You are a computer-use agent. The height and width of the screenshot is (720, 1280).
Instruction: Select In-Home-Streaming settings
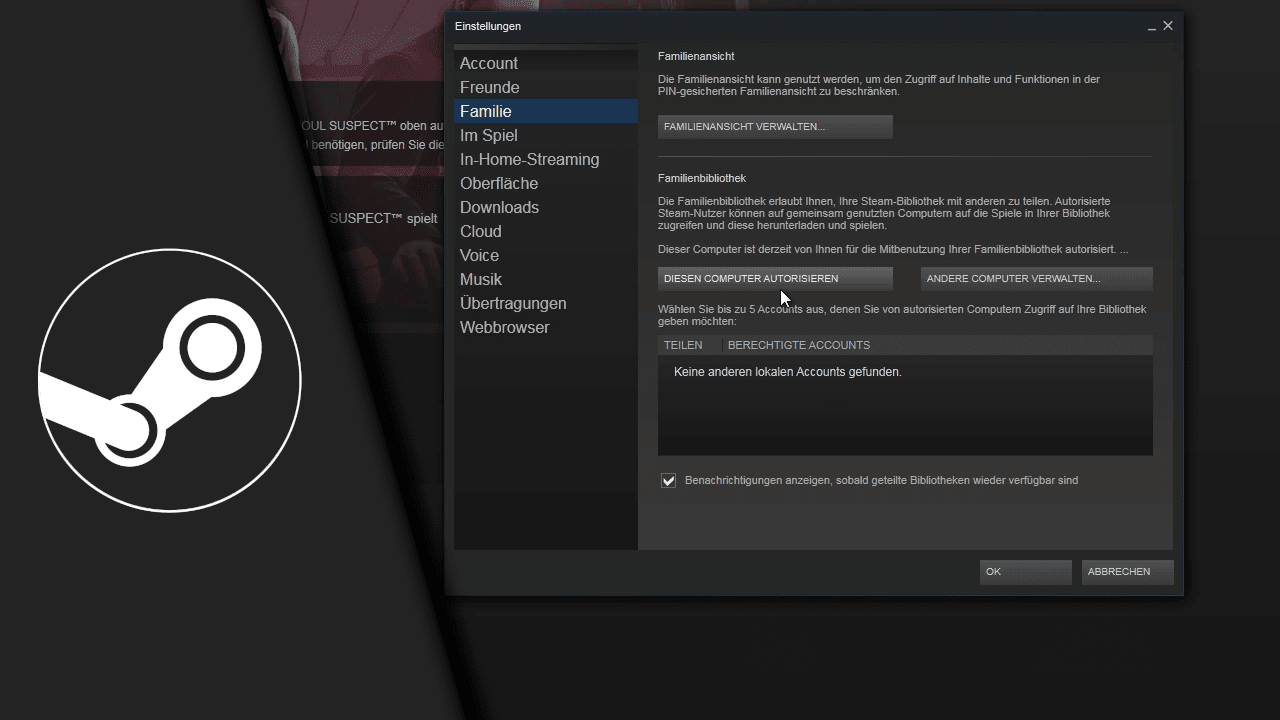[x=529, y=159]
